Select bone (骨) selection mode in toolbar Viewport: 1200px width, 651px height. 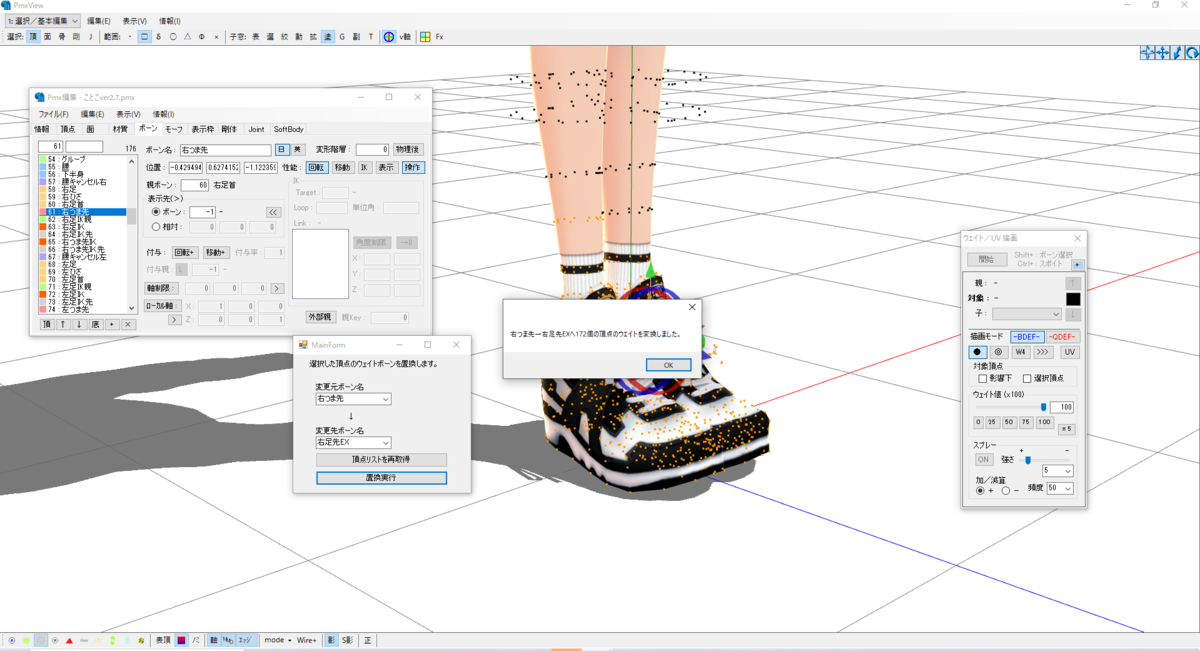click(x=61, y=36)
